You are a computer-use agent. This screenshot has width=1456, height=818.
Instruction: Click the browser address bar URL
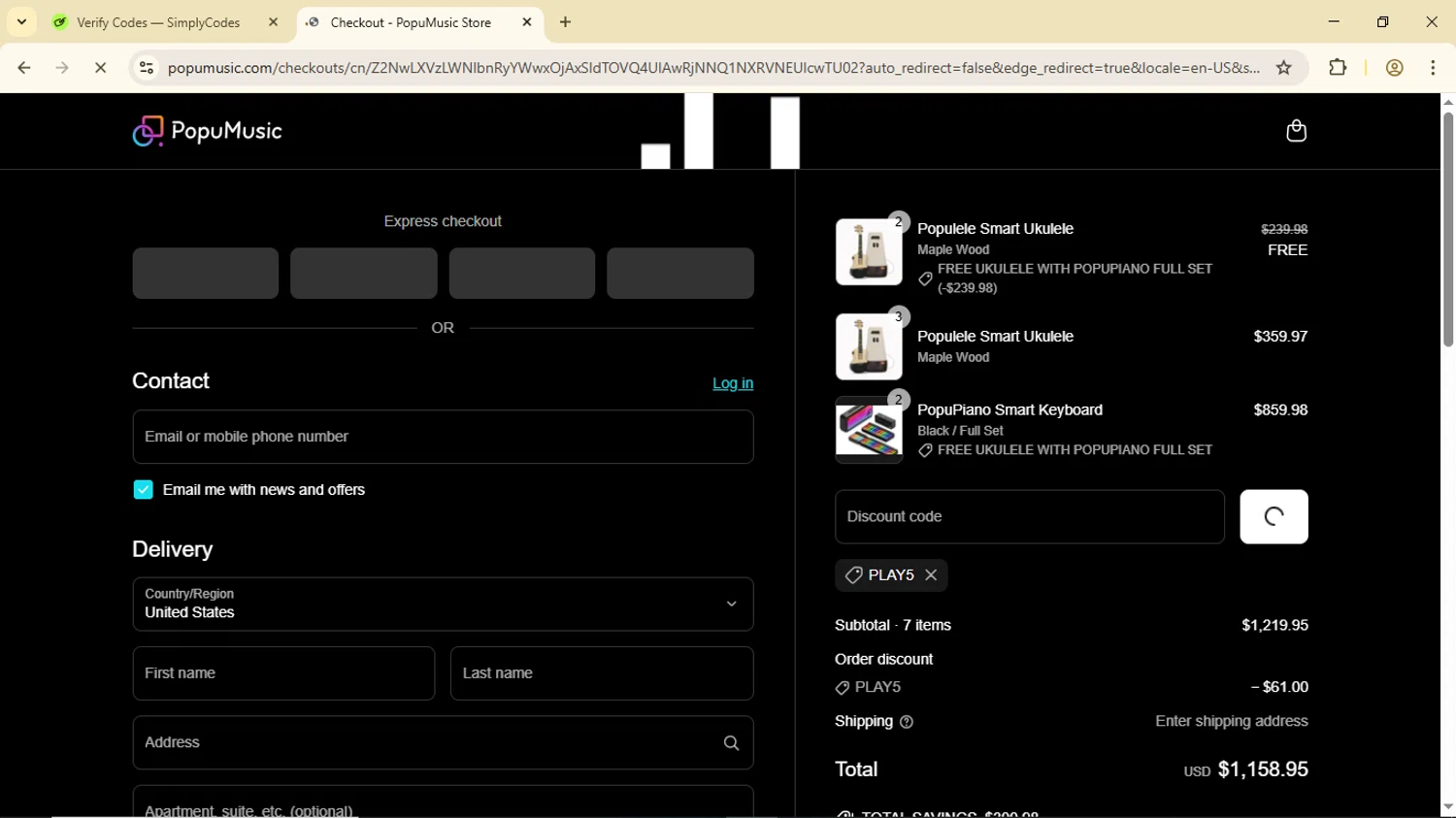click(x=713, y=68)
